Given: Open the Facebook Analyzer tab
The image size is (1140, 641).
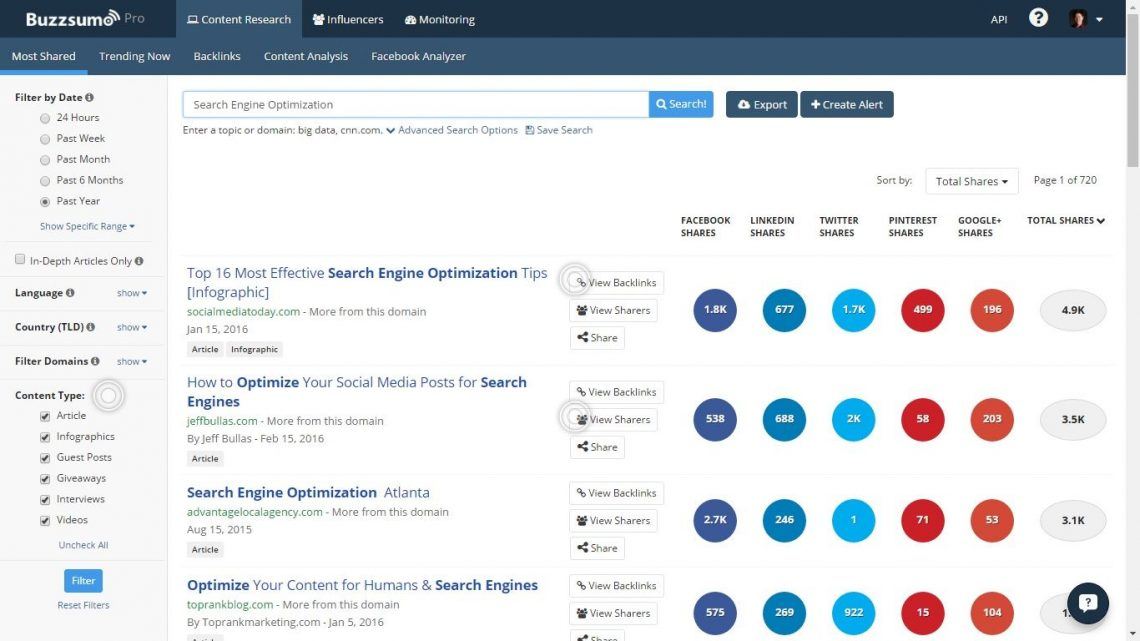Looking at the screenshot, I should 418,56.
